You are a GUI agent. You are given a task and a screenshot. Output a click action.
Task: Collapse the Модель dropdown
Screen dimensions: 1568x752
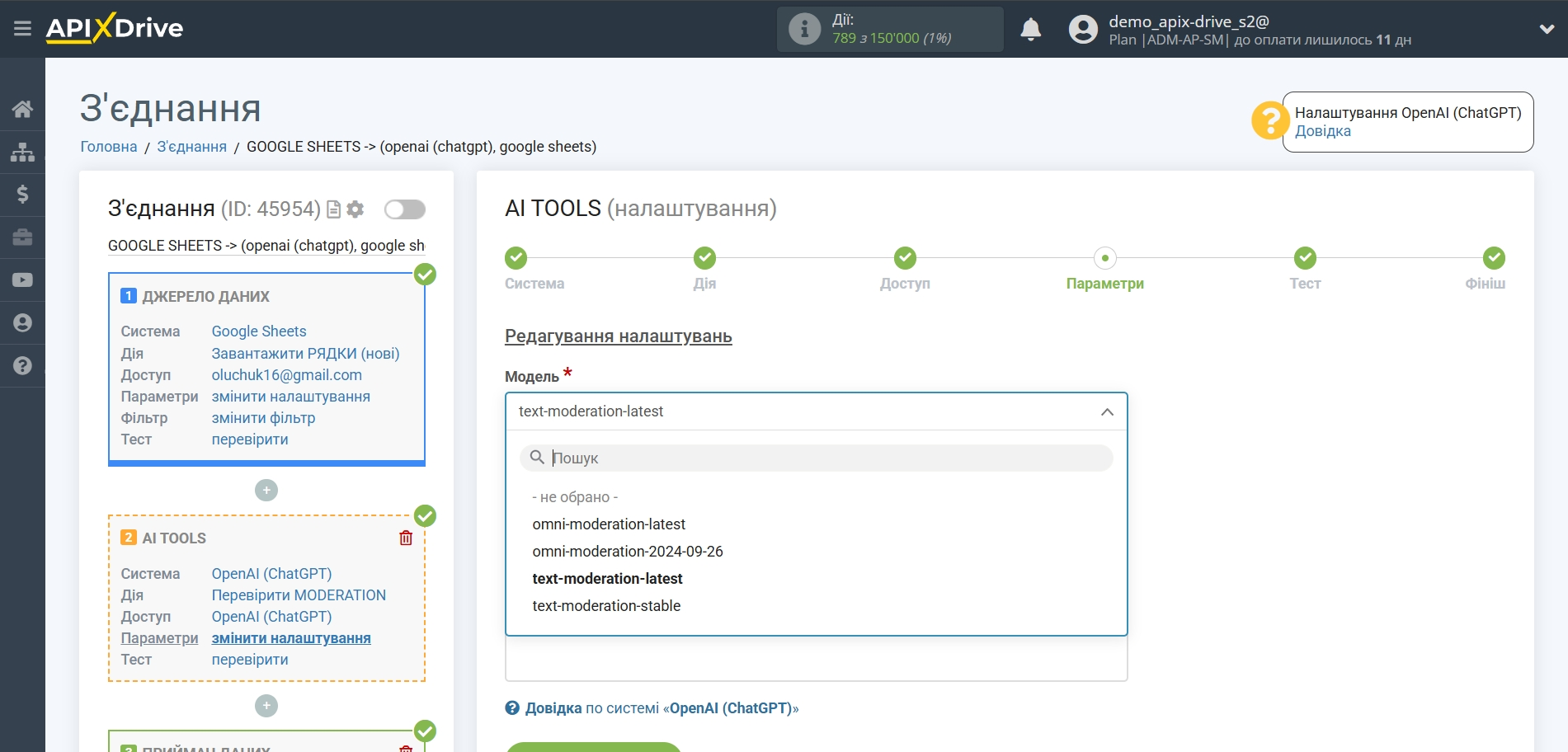coord(1107,411)
